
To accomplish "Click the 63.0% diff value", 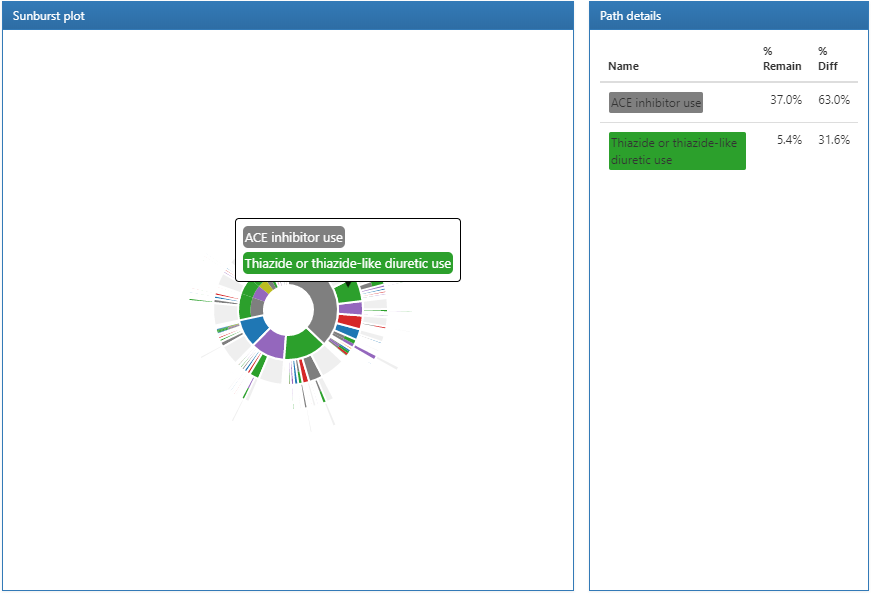I will 834,100.
